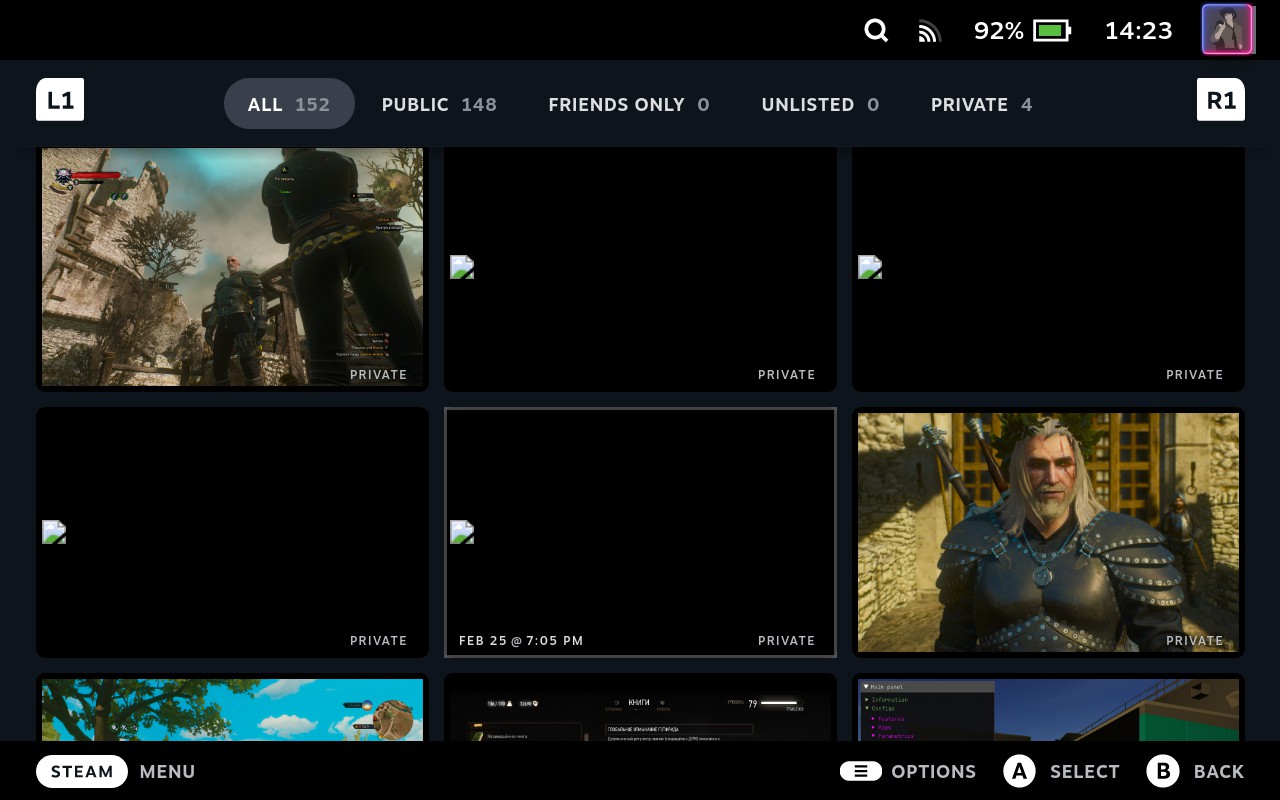
Task: Click the Options menu glyph icon
Action: point(861,771)
